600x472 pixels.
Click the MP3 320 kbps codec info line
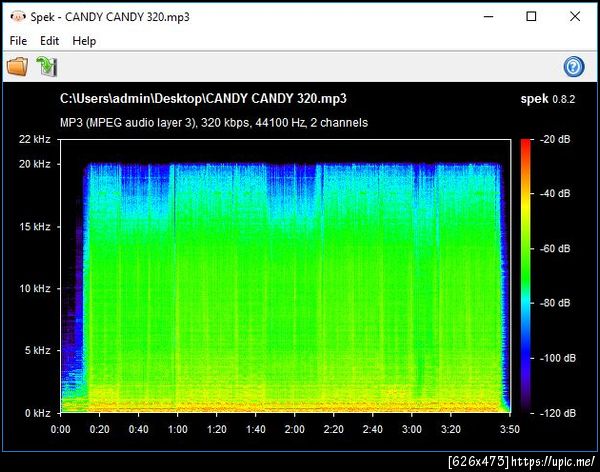(214, 123)
